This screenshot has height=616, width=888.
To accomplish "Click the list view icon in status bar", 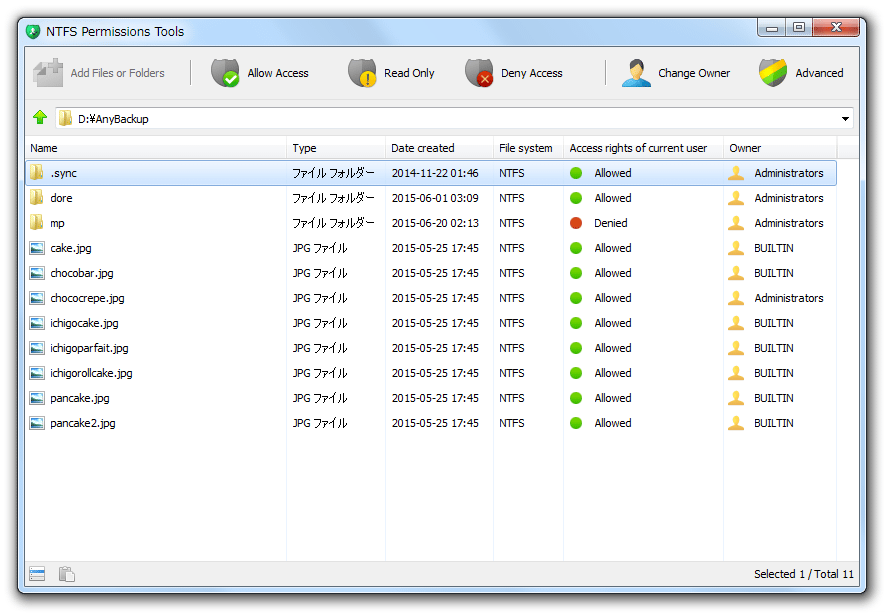I will click(37, 574).
